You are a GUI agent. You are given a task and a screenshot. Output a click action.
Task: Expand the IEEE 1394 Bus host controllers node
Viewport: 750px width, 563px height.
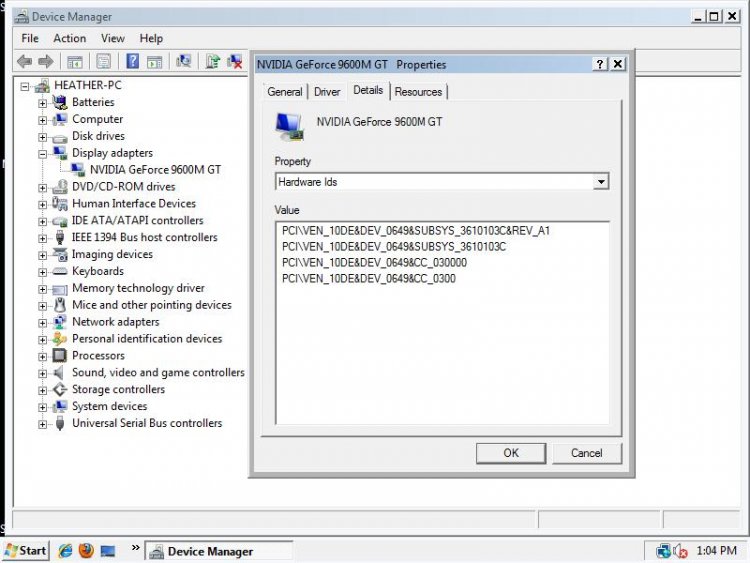(x=43, y=238)
